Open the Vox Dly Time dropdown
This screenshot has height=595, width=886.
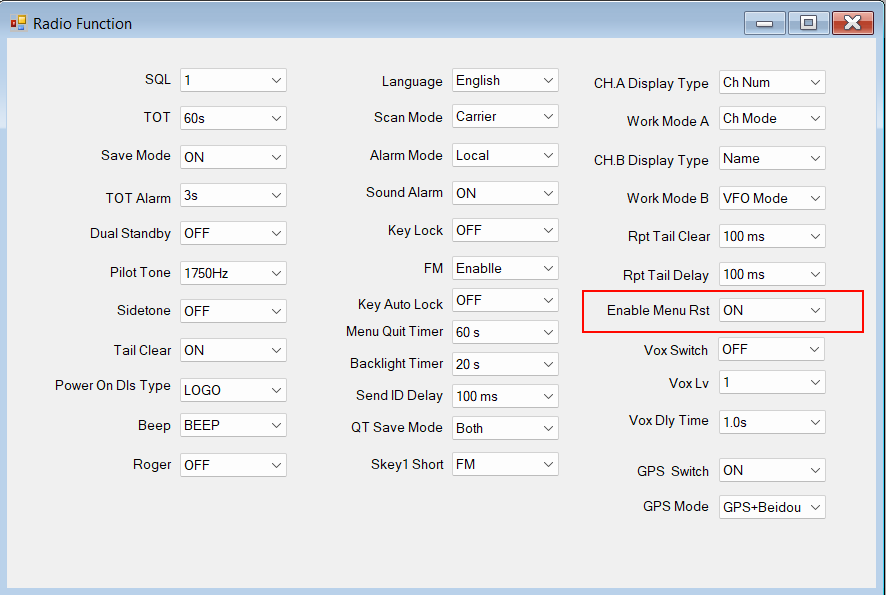(772, 422)
